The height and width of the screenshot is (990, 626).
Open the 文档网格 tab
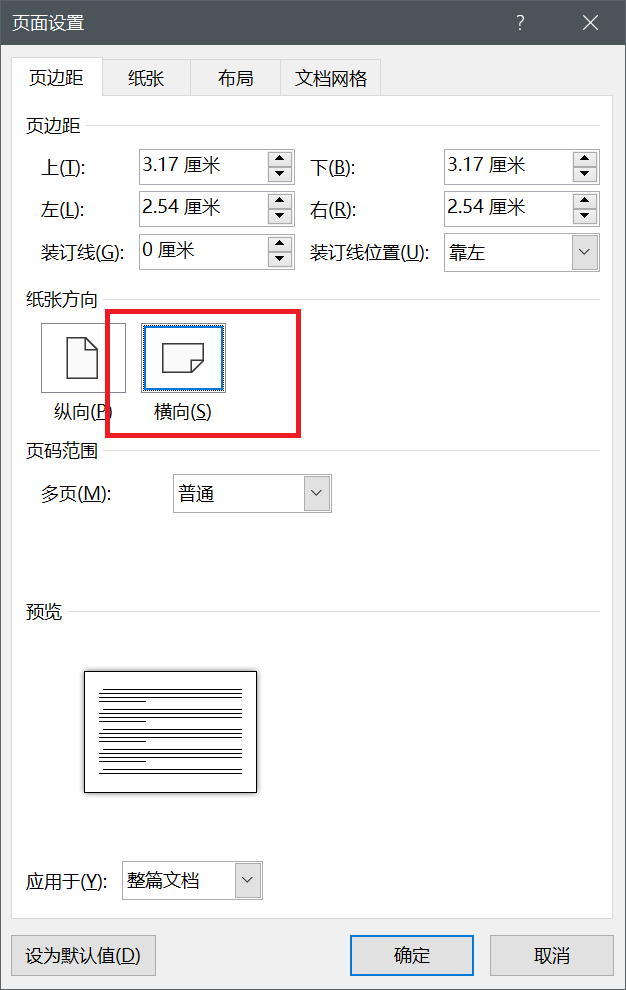click(330, 78)
